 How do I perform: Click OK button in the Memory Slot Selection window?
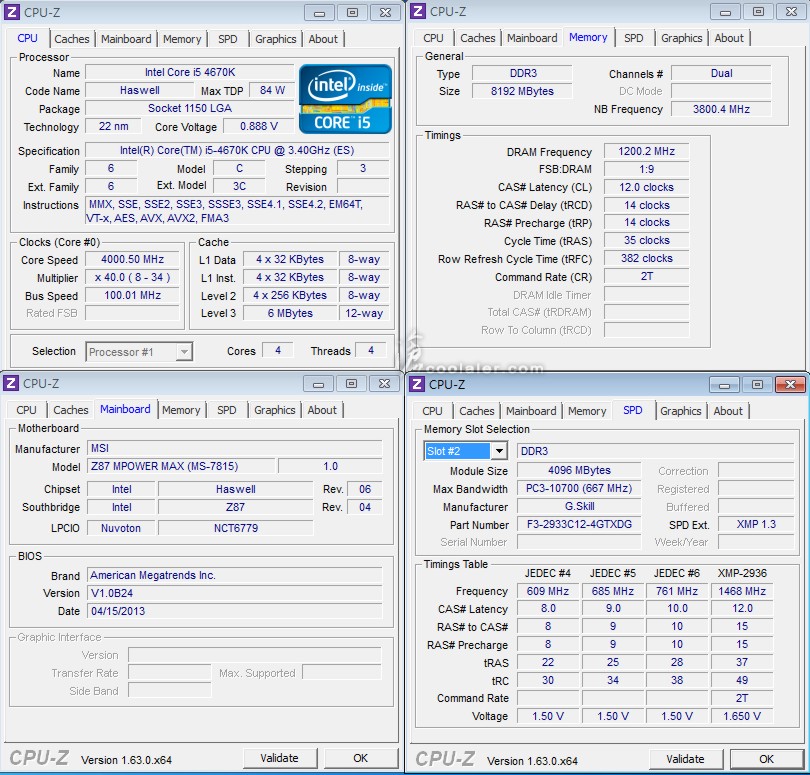[767, 759]
